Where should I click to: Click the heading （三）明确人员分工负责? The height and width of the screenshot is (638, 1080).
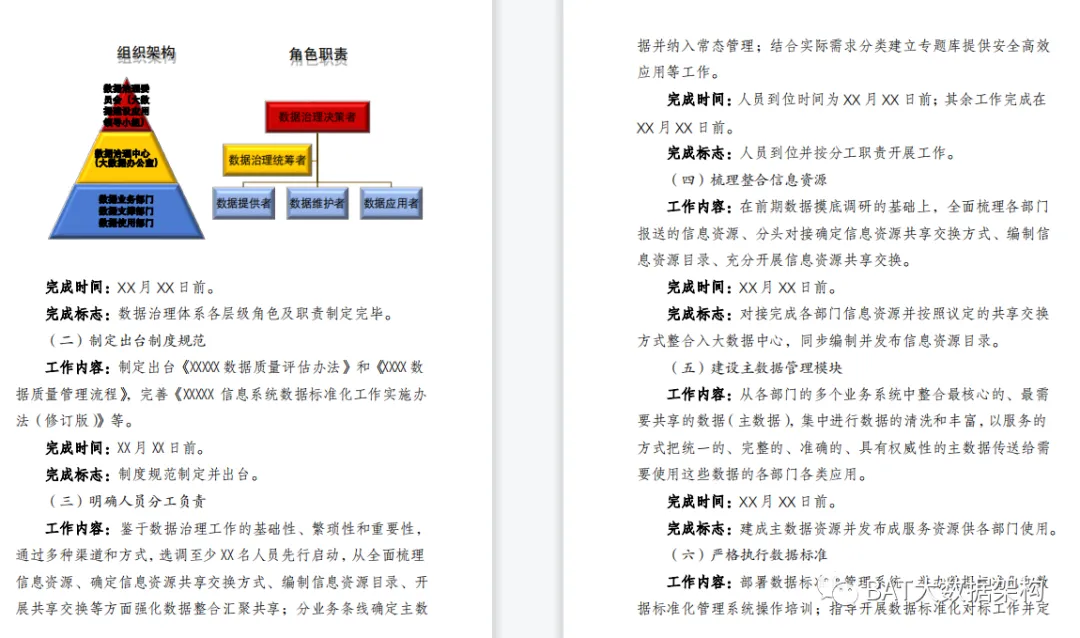point(126,502)
